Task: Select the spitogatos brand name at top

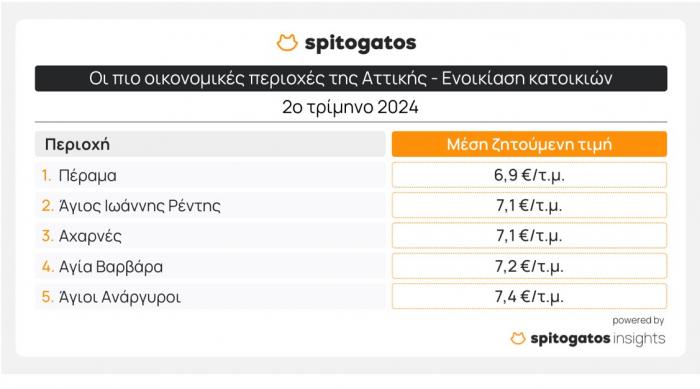Action: [360, 43]
